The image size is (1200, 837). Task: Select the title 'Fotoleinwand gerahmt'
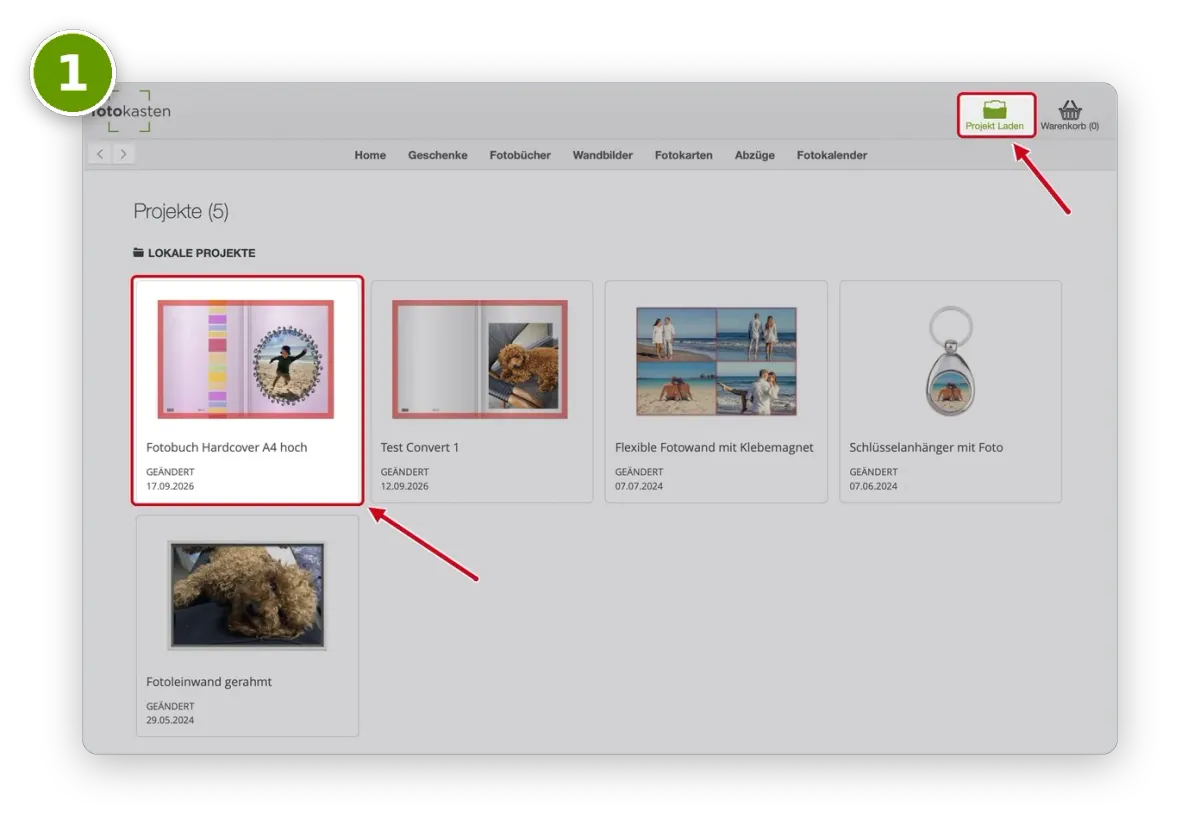209,682
